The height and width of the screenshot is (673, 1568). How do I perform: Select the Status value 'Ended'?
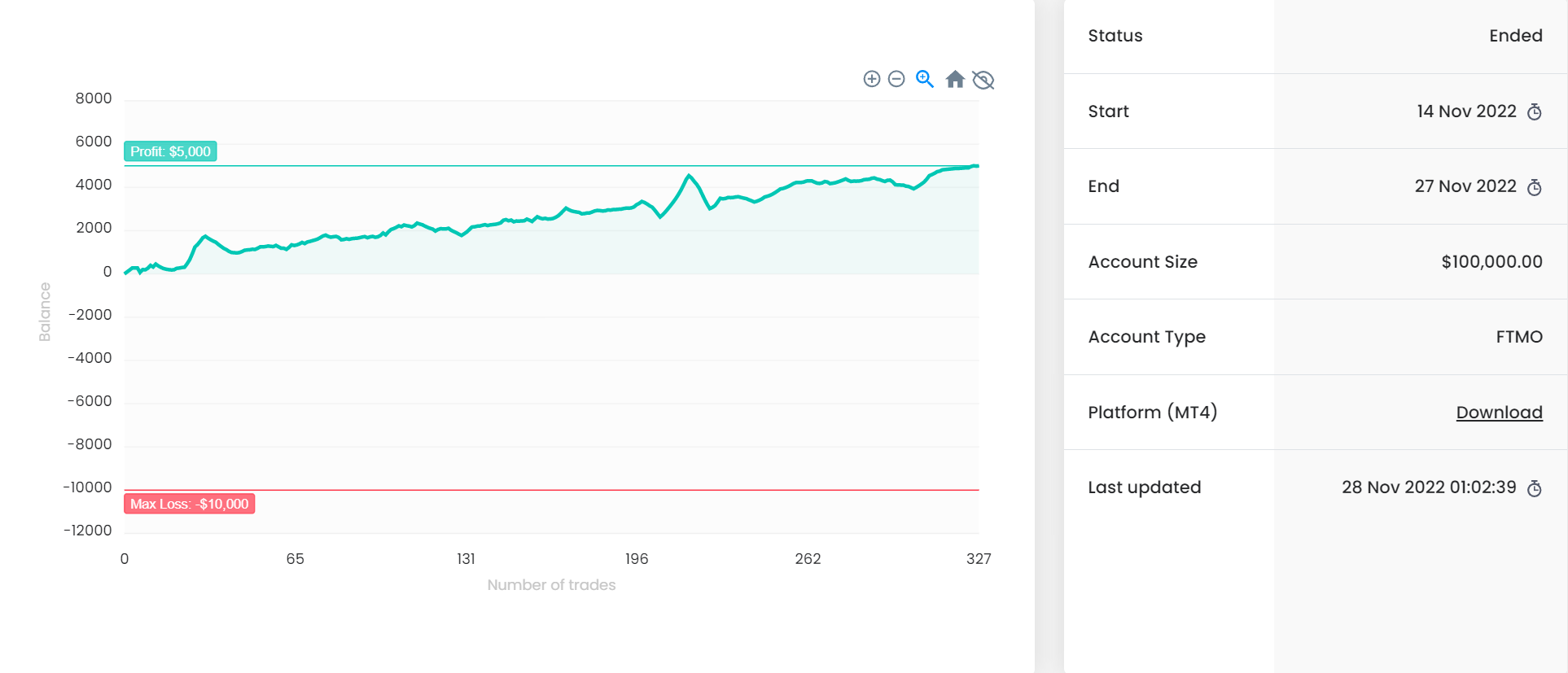(x=1516, y=36)
